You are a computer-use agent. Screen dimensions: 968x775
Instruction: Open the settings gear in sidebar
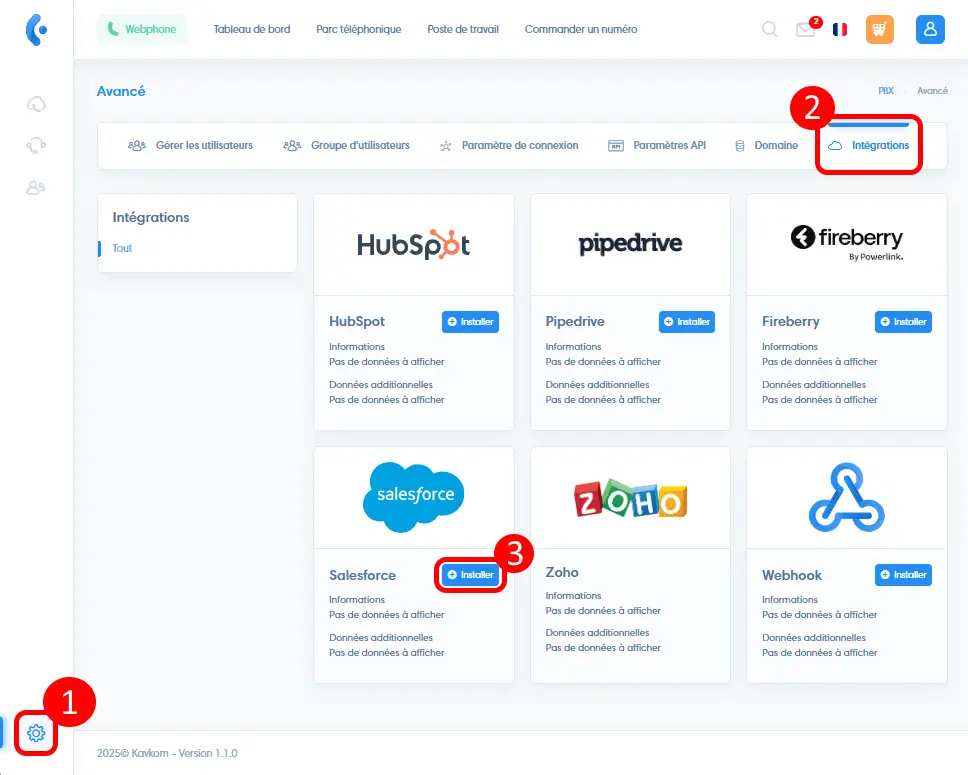(37, 733)
